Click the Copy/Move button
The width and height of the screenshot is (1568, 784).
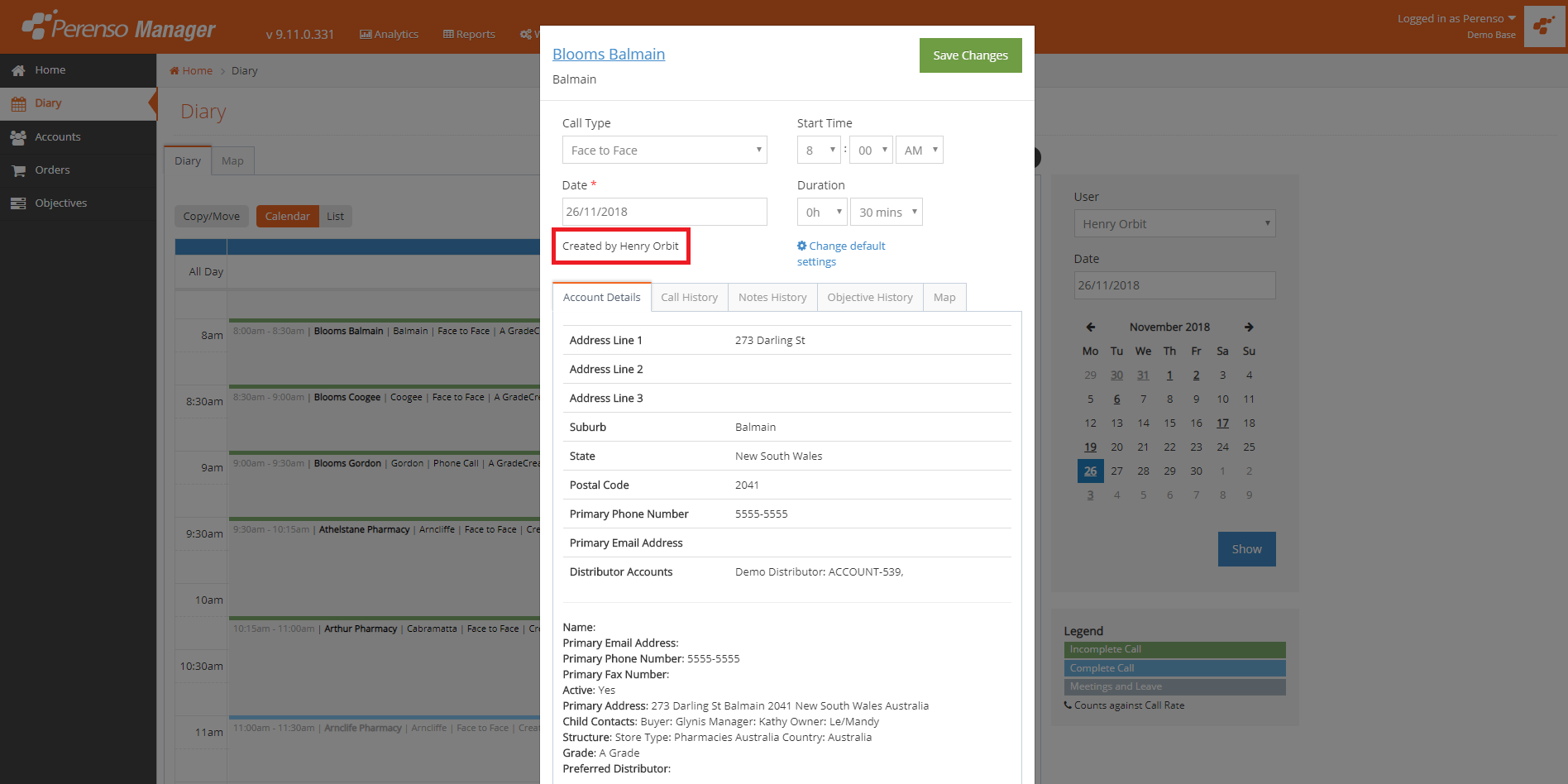tap(212, 217)
